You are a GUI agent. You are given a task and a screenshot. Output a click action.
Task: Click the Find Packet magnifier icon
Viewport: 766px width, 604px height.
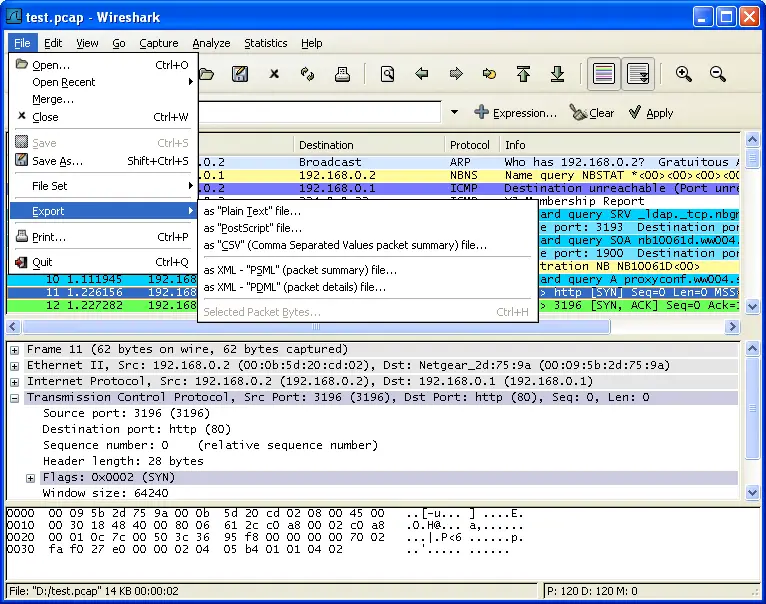(387, 74)
